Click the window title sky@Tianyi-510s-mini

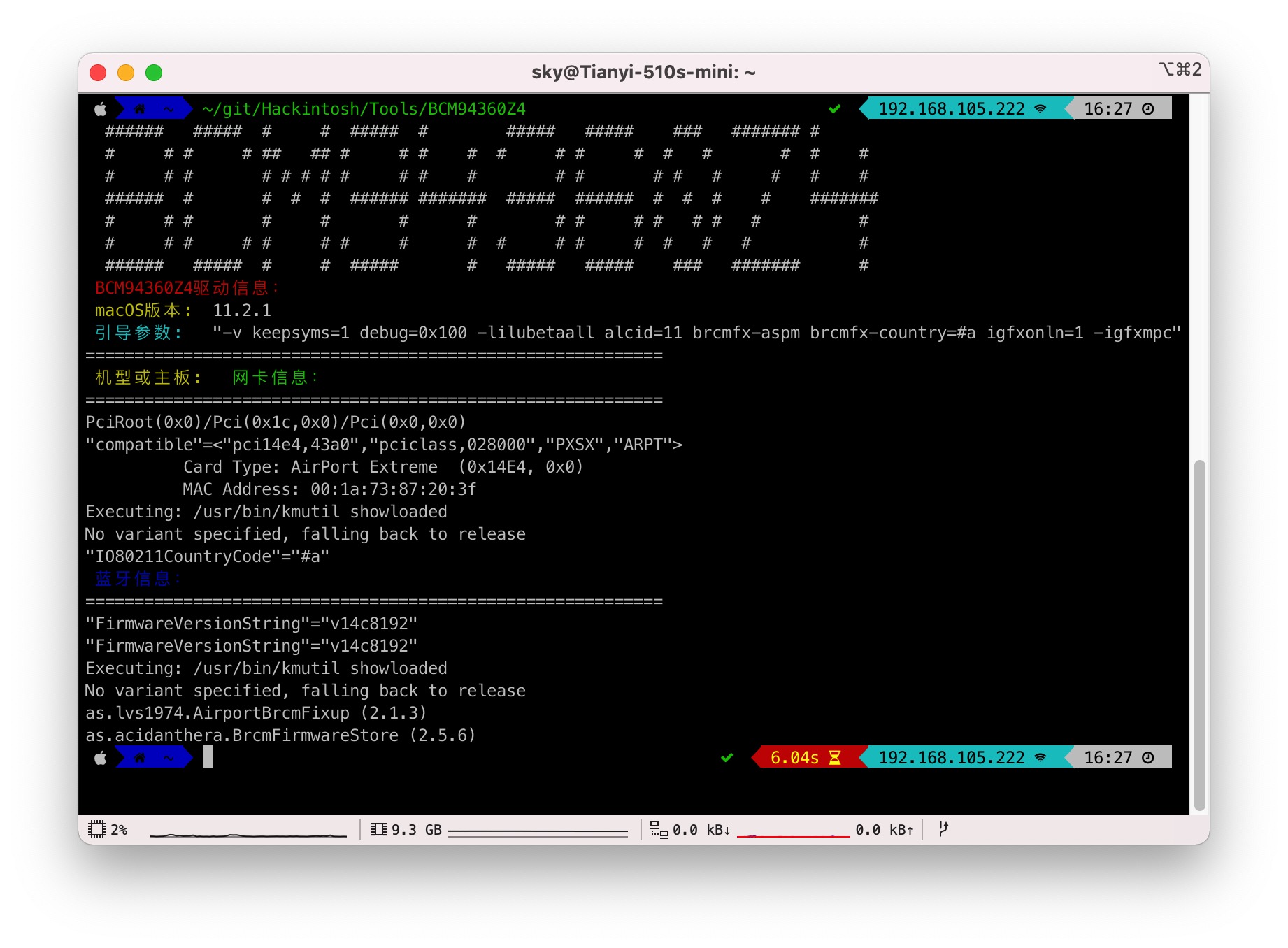click(x=643, y=72)
